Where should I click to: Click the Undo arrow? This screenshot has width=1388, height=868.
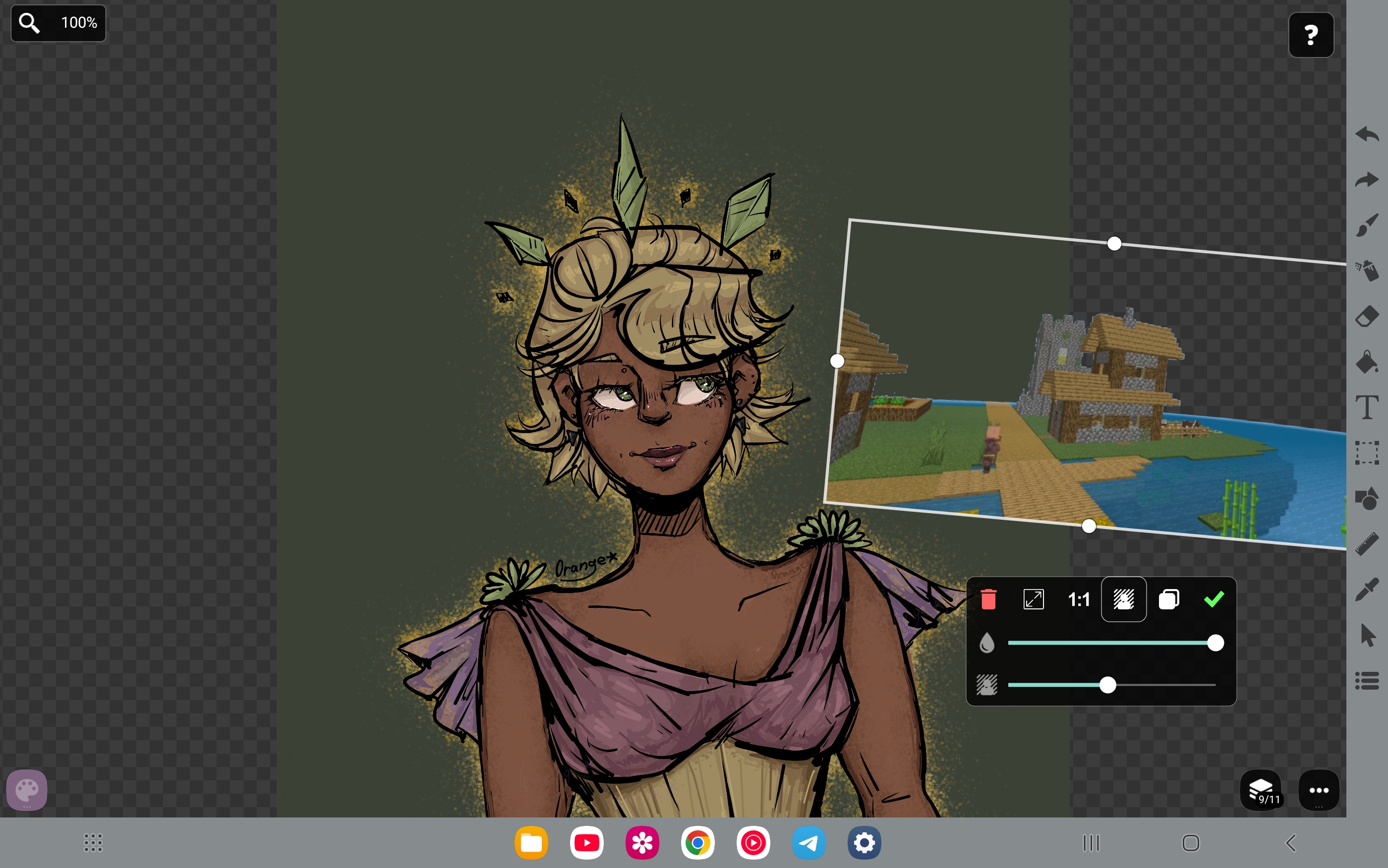(x=1367, y=134)
